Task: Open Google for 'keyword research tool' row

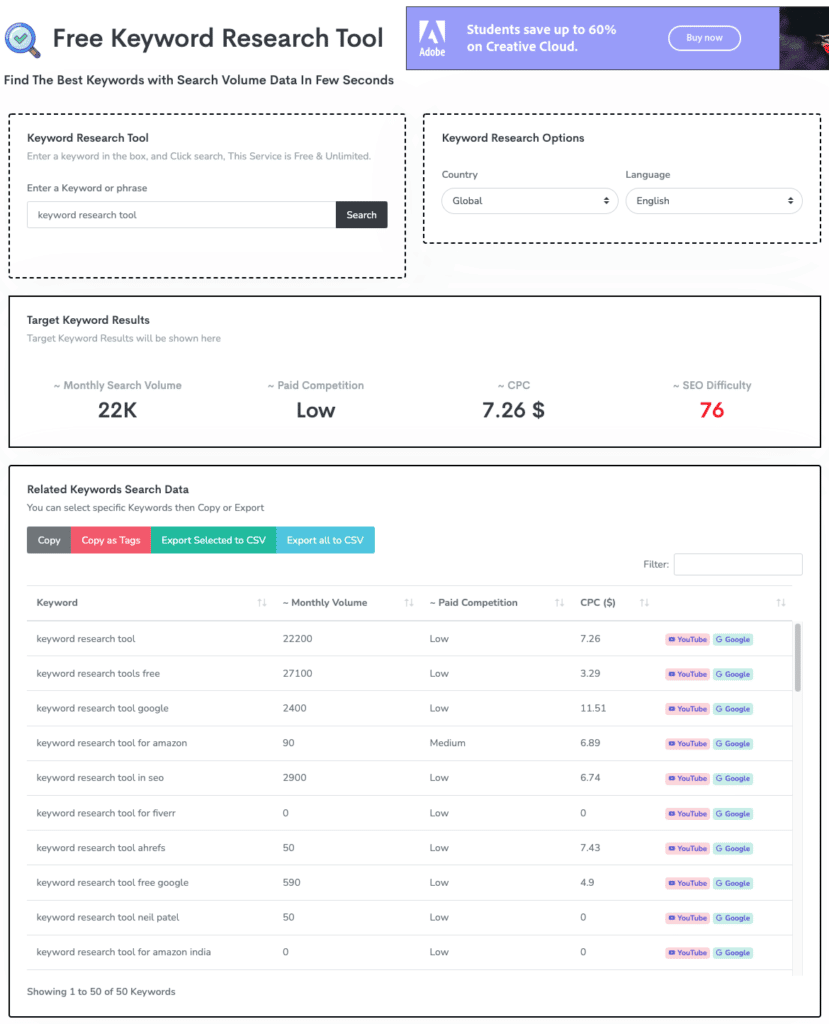Action: coord(733,639)
